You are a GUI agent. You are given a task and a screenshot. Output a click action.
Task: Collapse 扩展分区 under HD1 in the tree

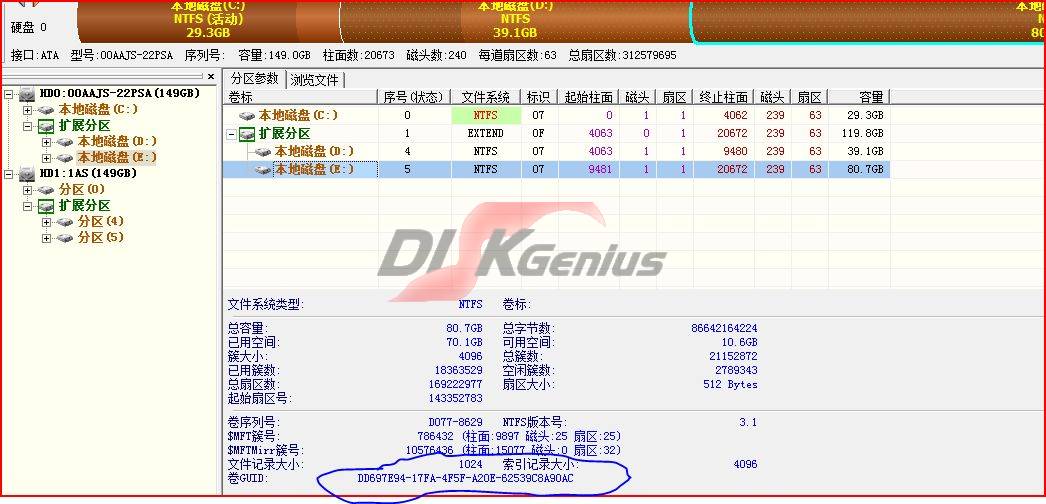coord(27,206)
